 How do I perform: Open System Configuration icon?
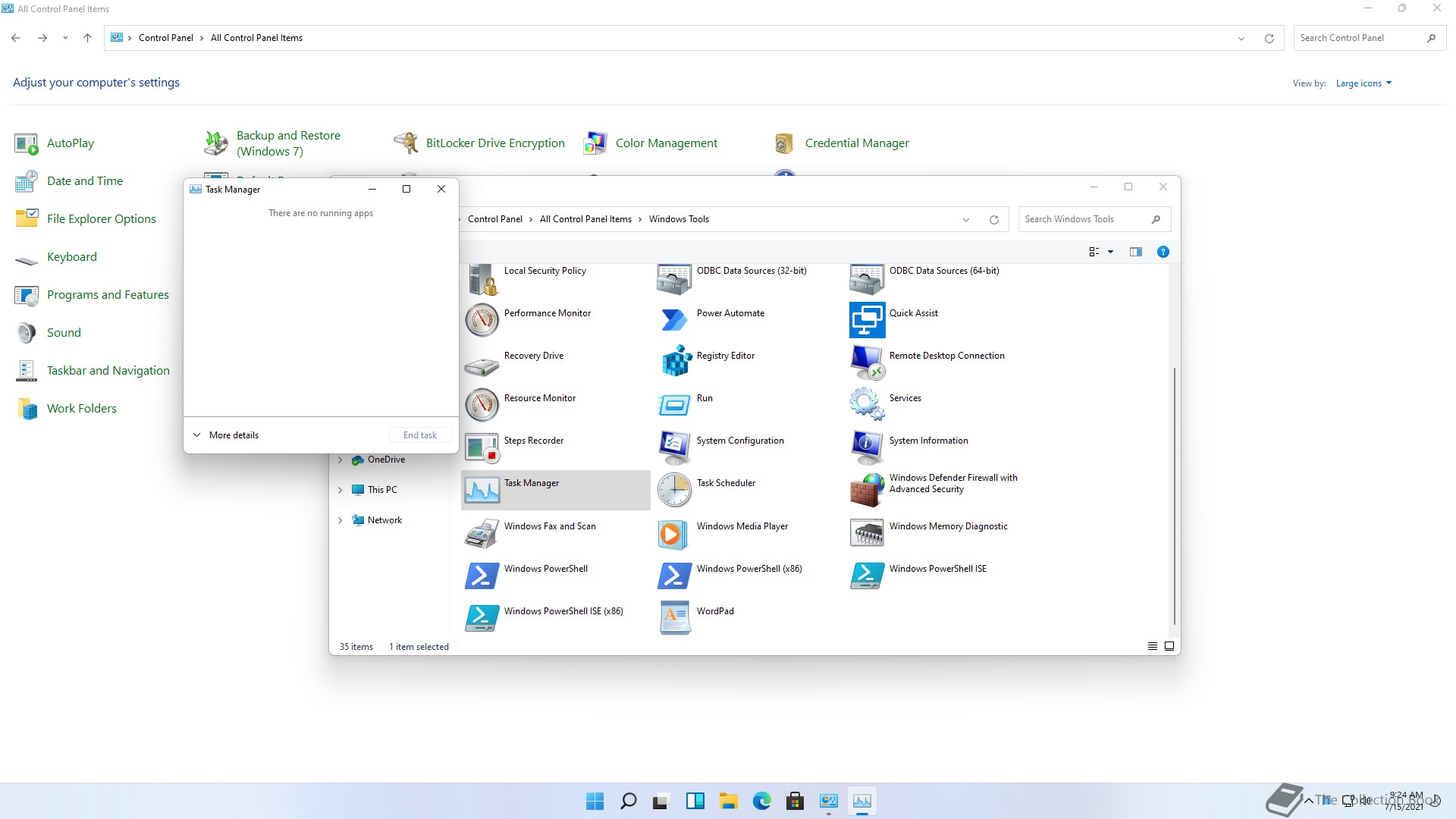coord(675,447)
